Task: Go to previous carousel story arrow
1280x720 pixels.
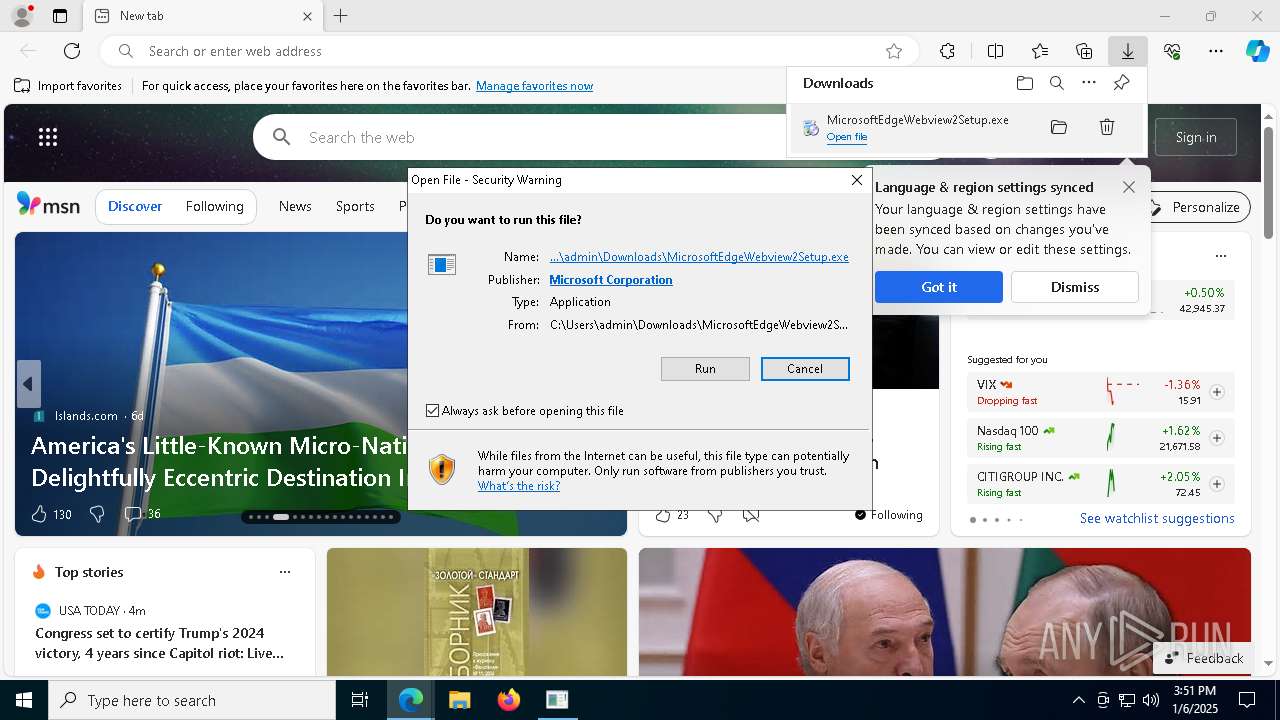Action: pos(28,384)
